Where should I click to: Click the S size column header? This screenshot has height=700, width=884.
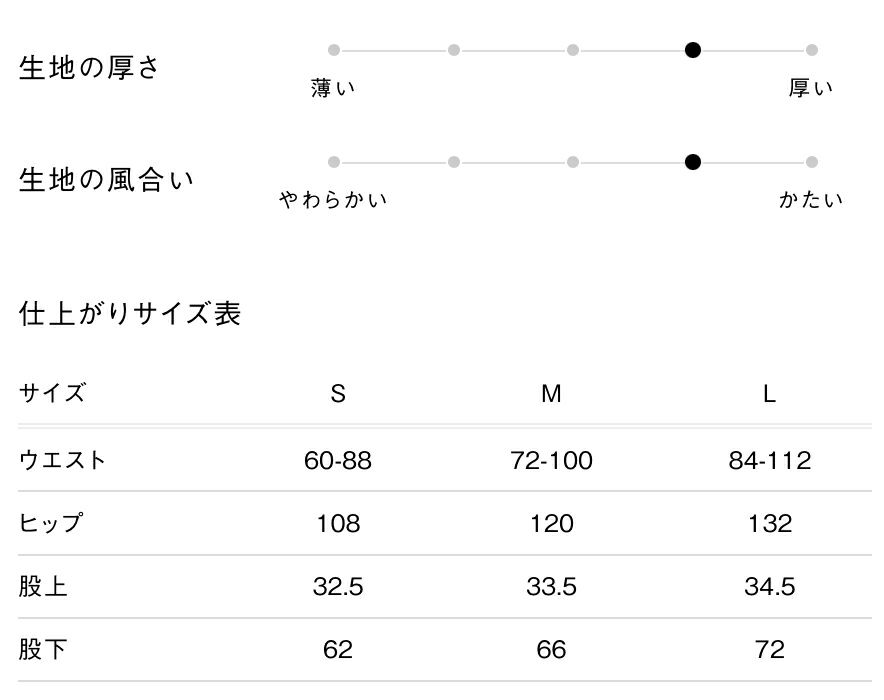(338, 393)
